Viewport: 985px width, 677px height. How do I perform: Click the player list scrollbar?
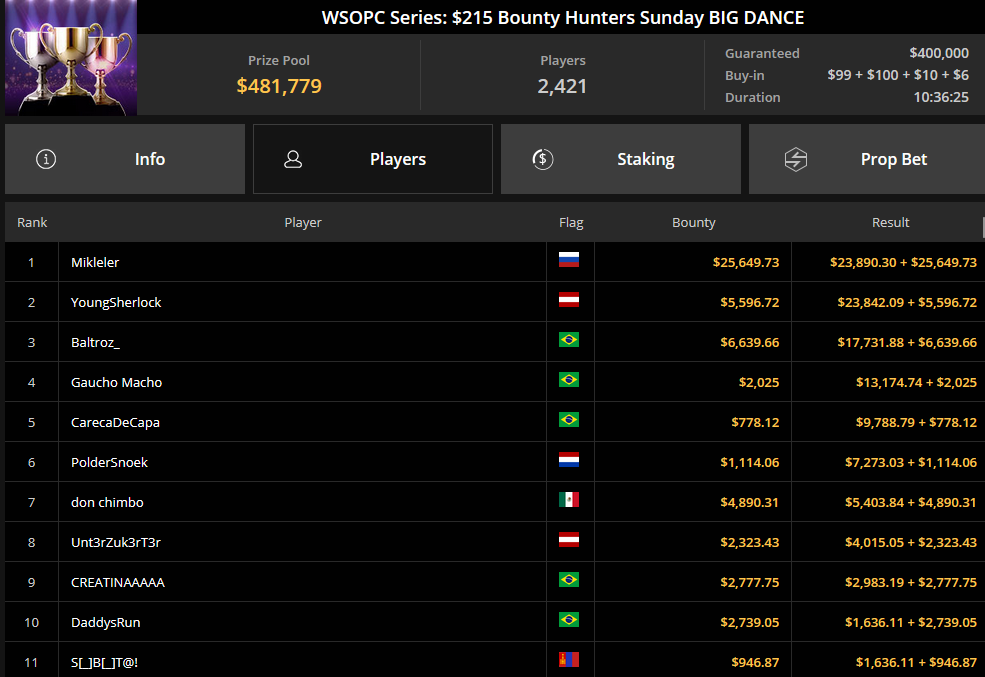coord(983,227)
